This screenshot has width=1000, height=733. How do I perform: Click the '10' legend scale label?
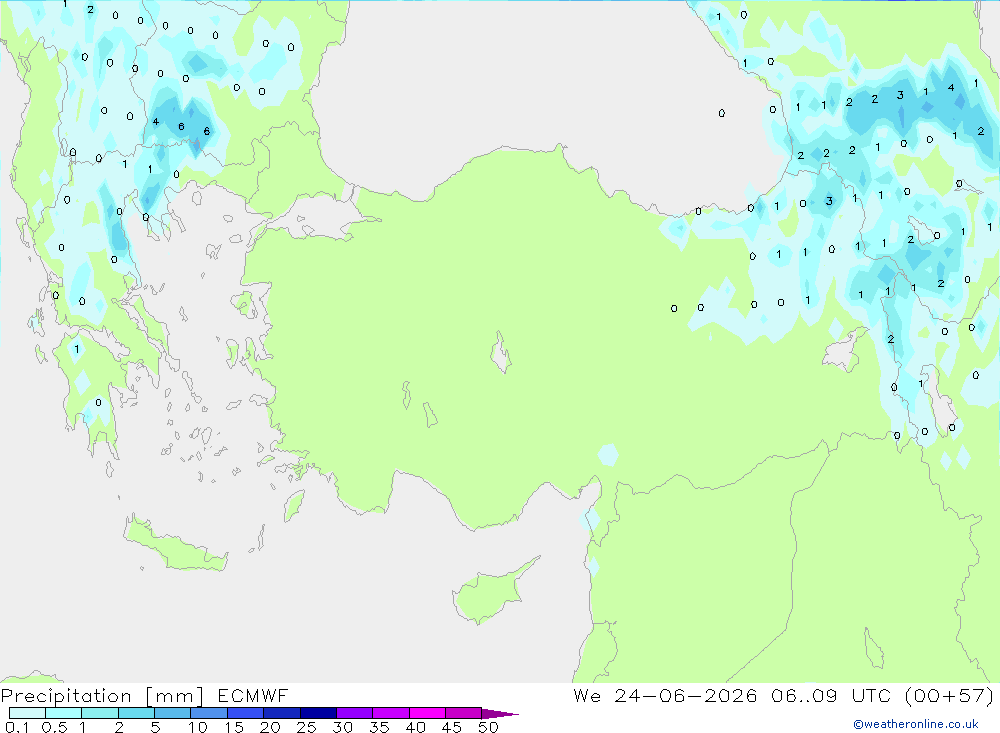click(x=198, y=727)
